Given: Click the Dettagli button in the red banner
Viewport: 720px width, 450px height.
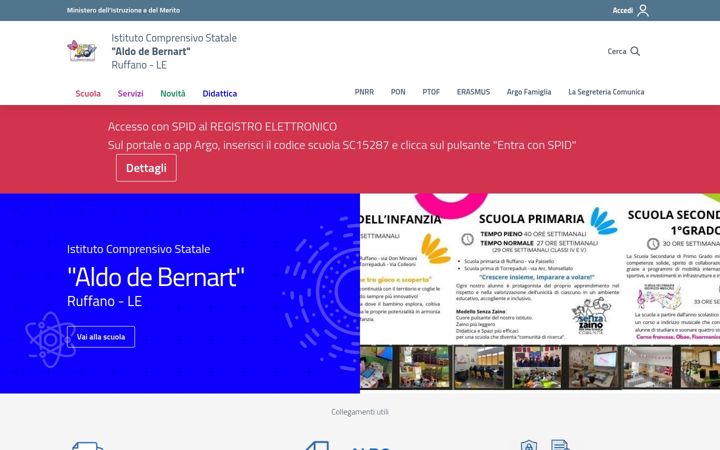Looking at the screenshot, I should click(146, 168).
